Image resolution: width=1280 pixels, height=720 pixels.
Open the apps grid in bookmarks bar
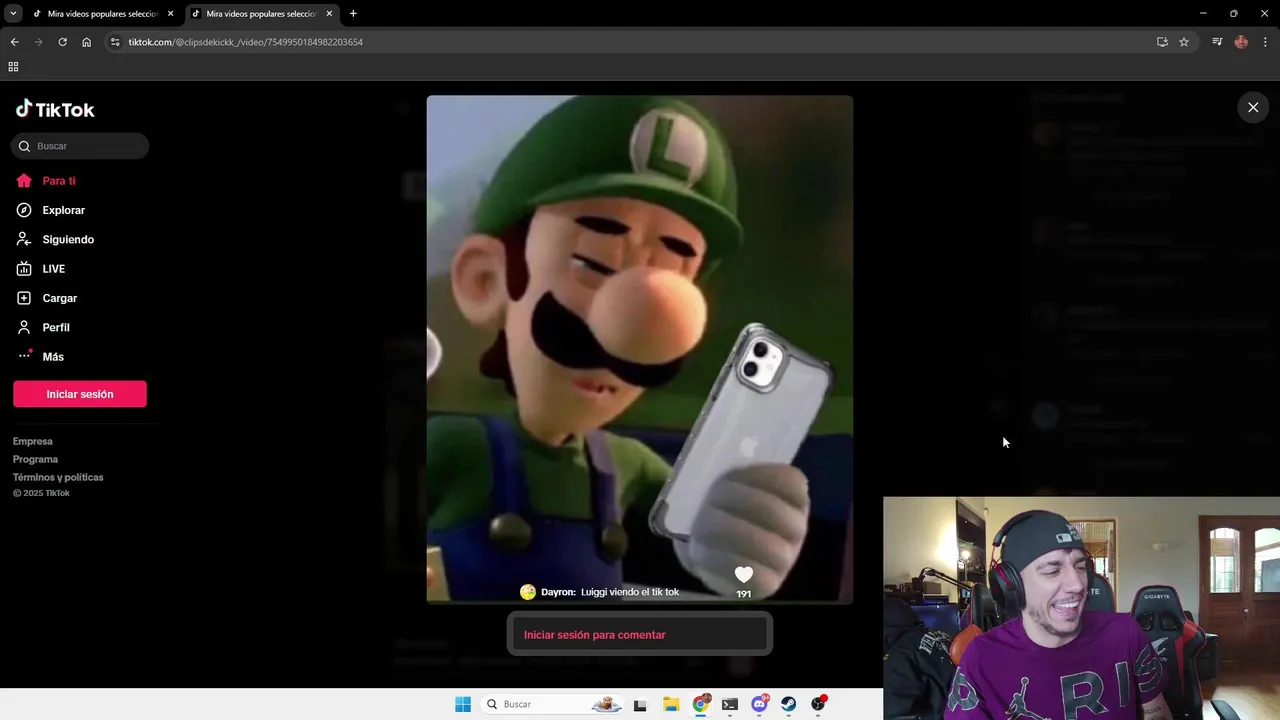pyautogui.click(x=13, y=67)
